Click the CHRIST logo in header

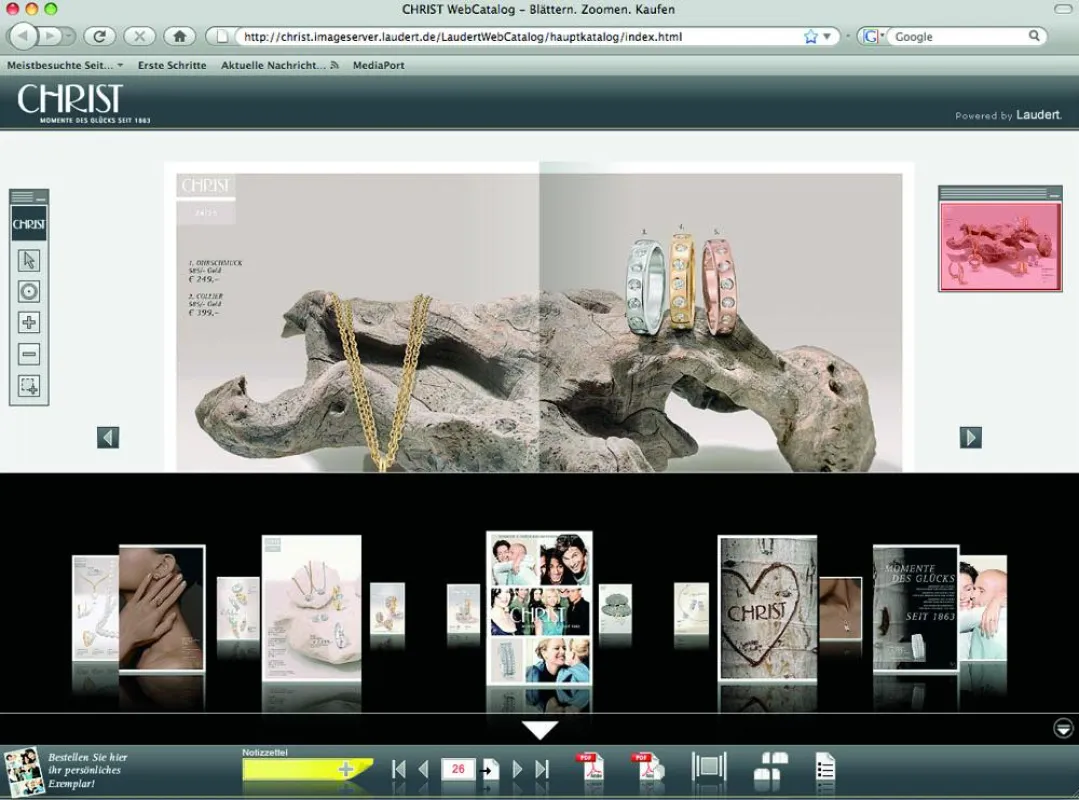tap(83, 103)
